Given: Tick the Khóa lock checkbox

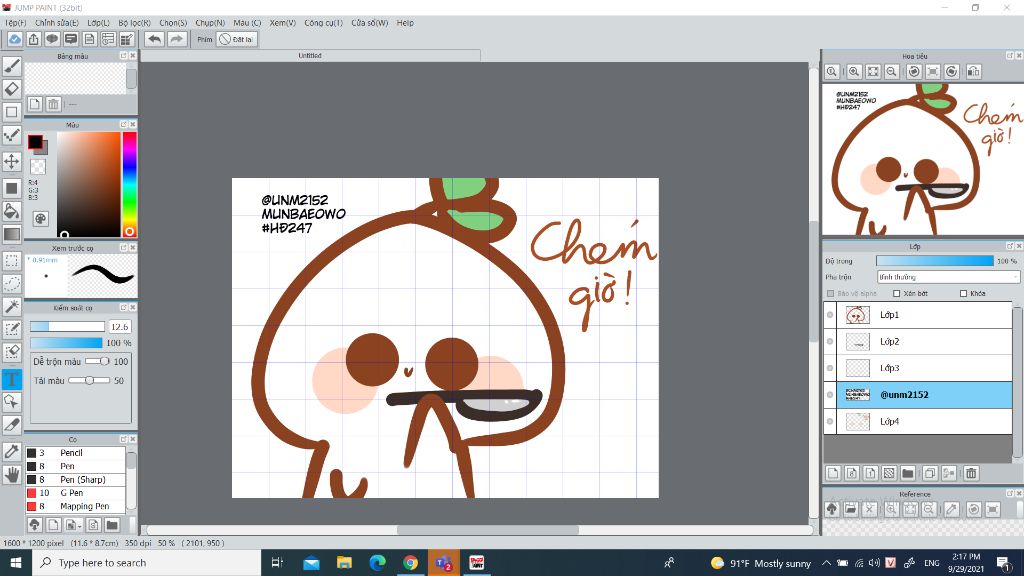Looking at the screenshot, I should coord(963,294).
